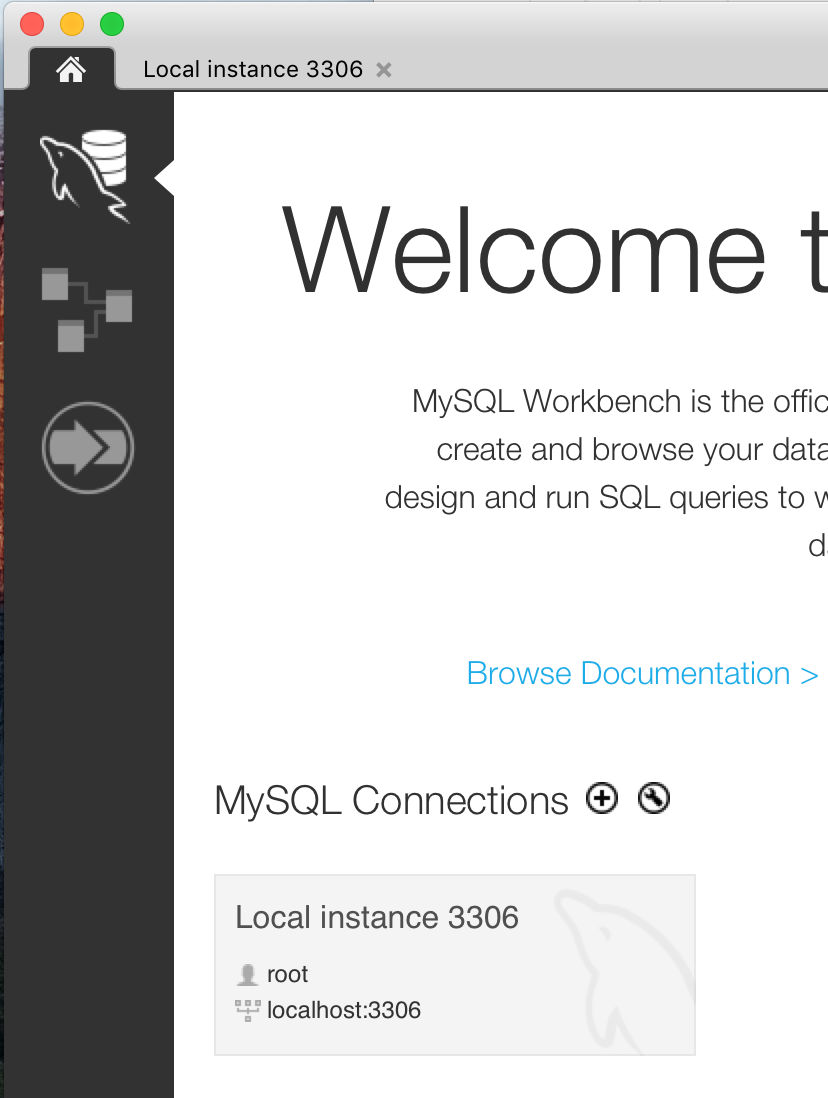Click the network icon beside localhost:3306
The image size is (828, 1098).
coord(246,1010)
